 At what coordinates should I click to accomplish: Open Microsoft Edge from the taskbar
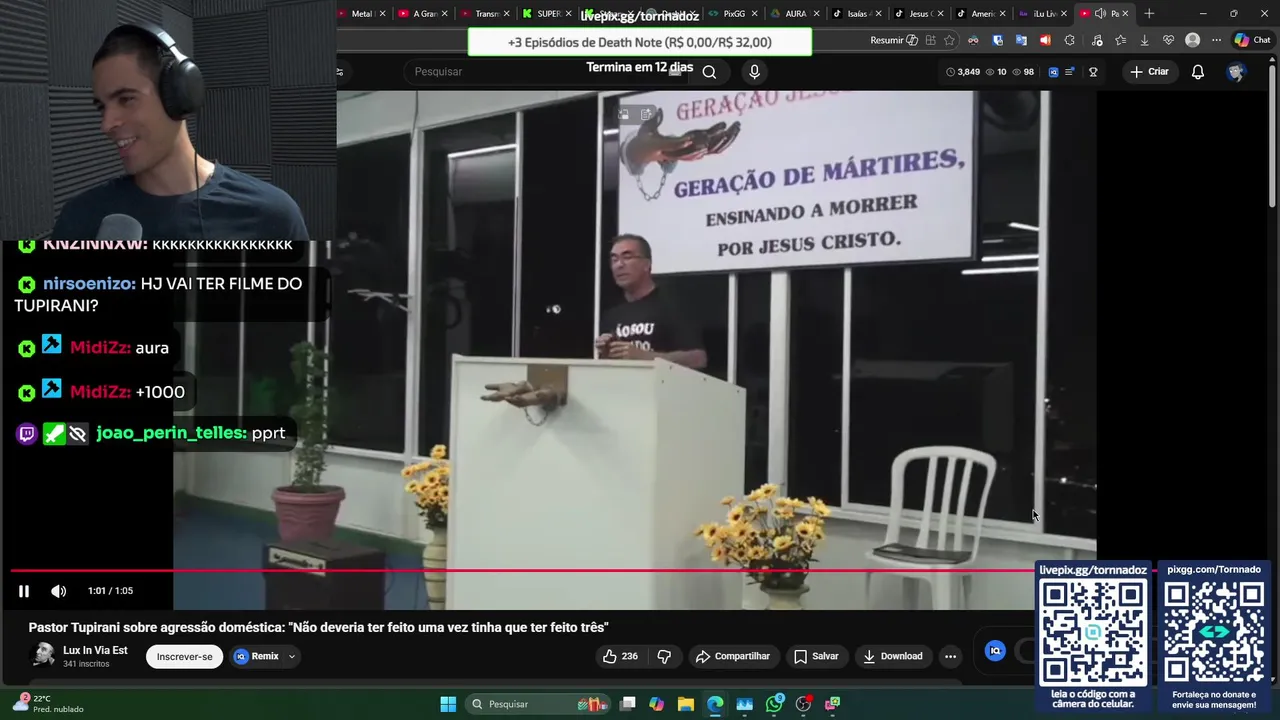pos(715,704)
